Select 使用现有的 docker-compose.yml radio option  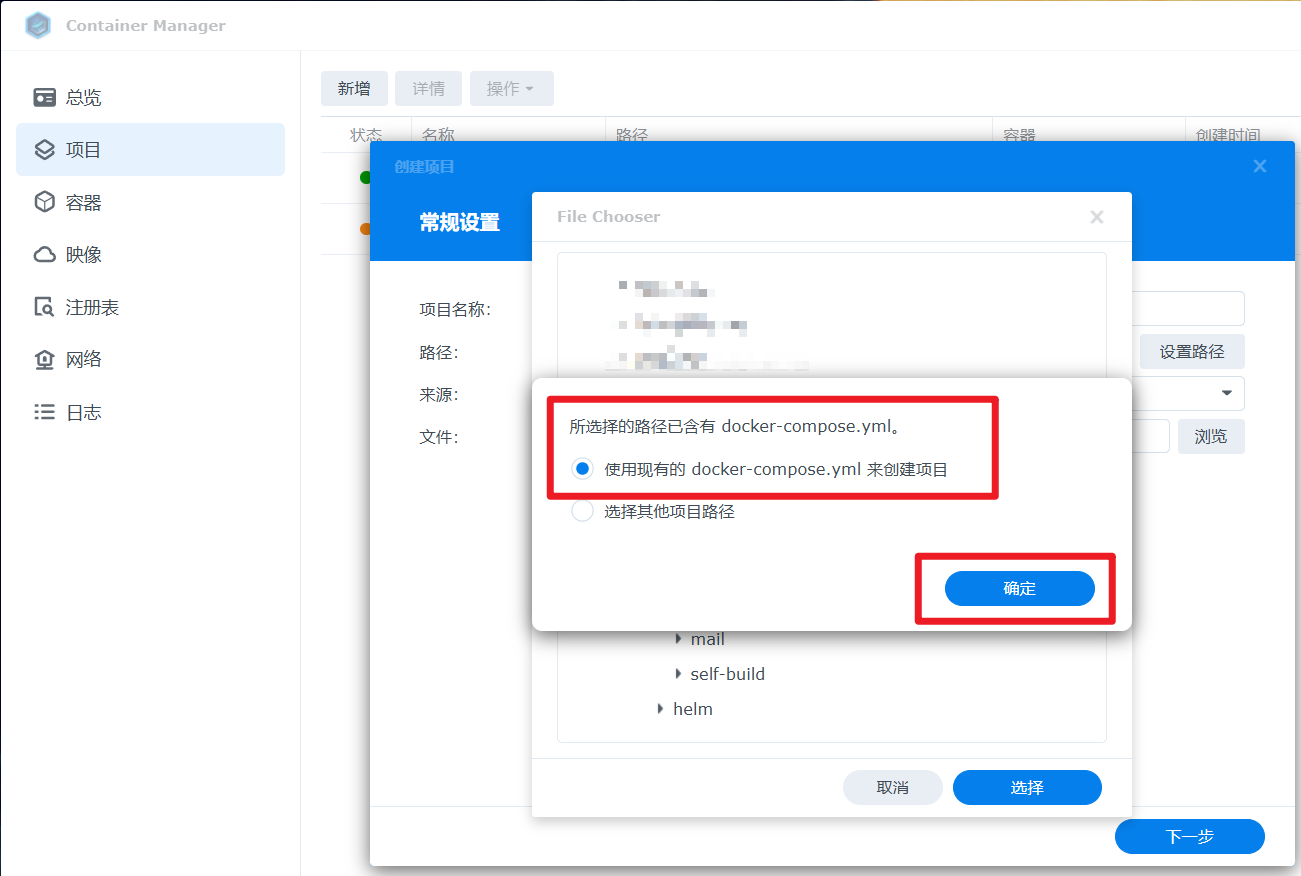[x=582, y=469]
